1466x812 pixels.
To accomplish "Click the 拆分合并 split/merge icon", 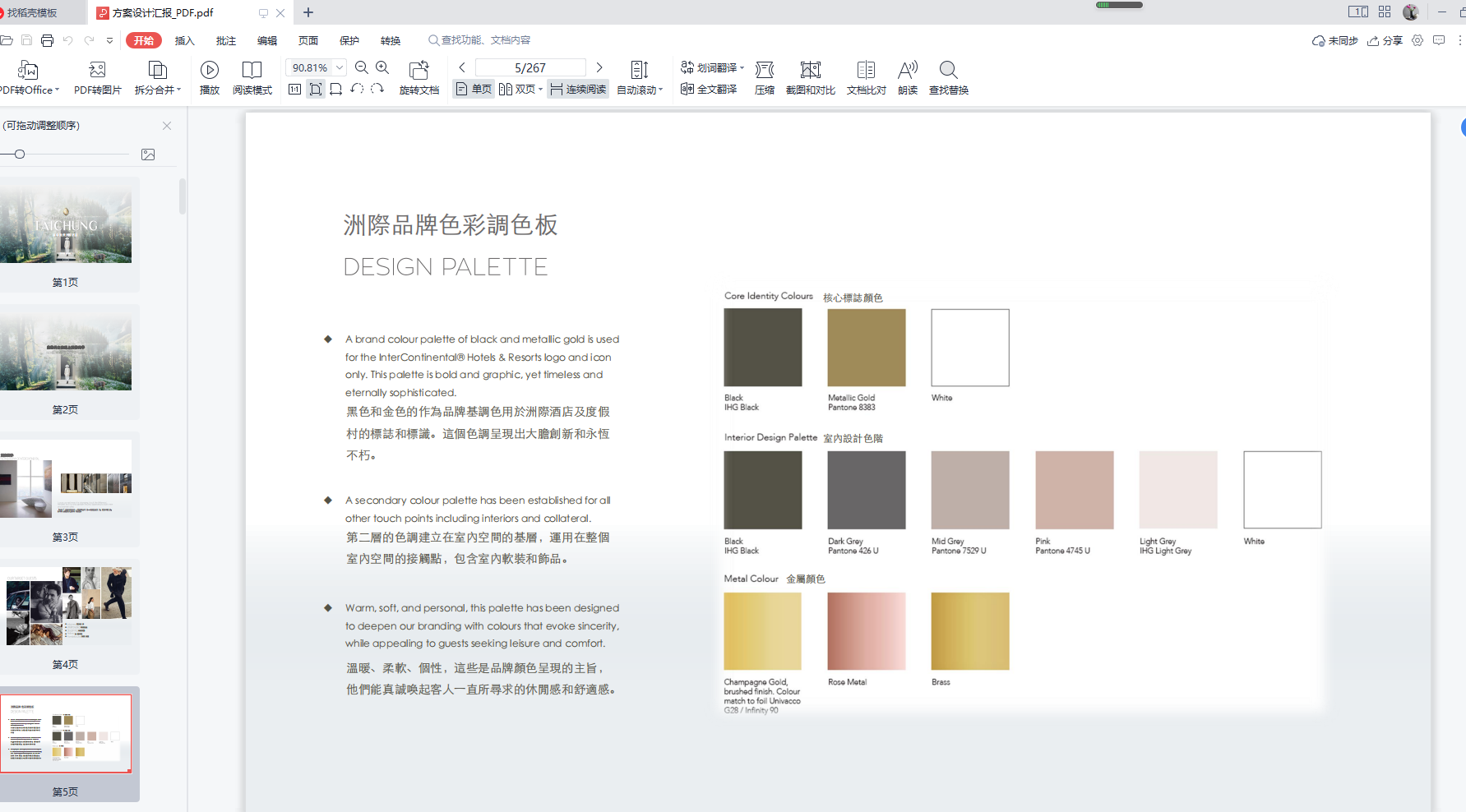I will click(156, 70).
